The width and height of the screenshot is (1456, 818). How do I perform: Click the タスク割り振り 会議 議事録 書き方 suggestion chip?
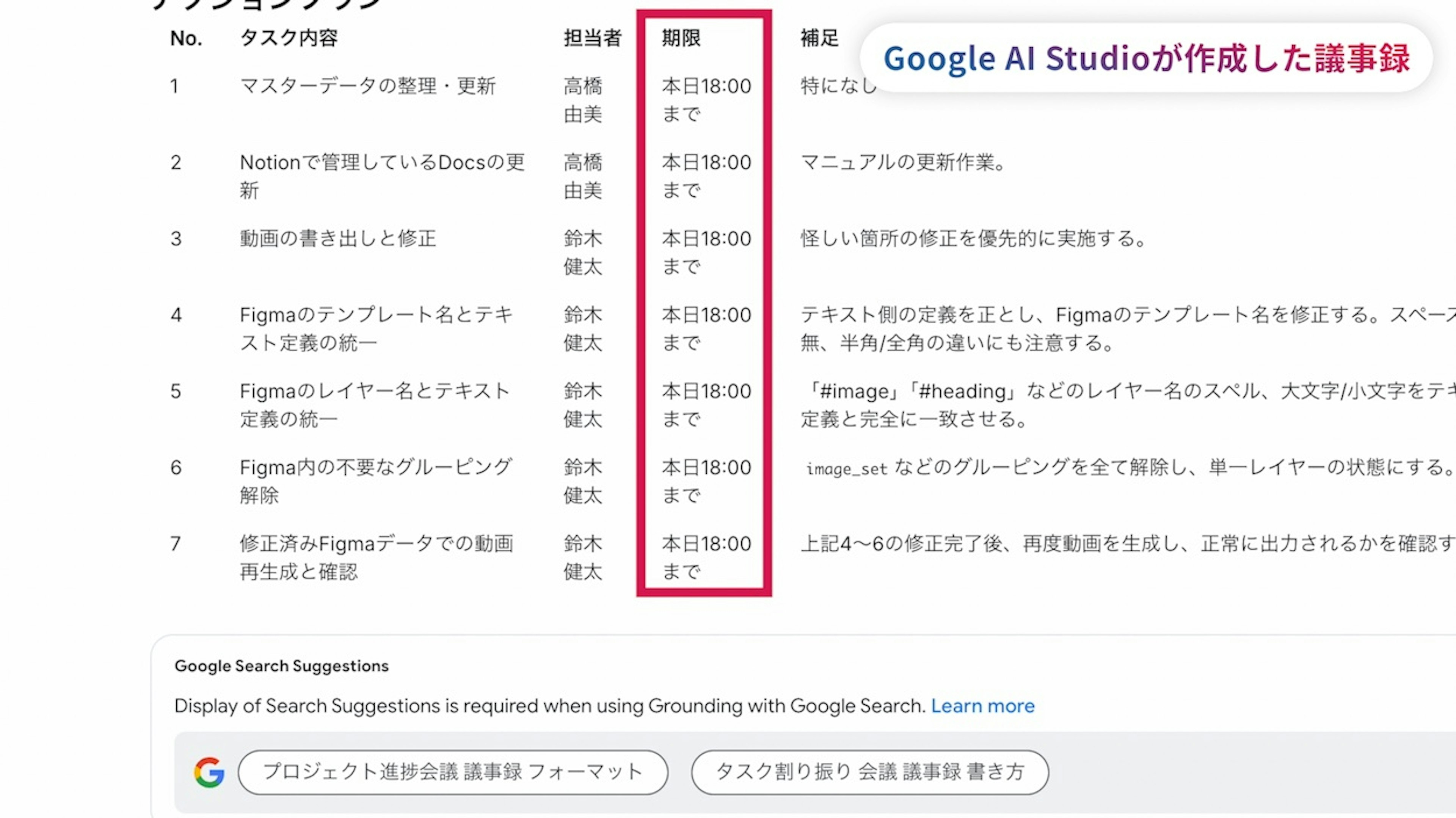869,772
